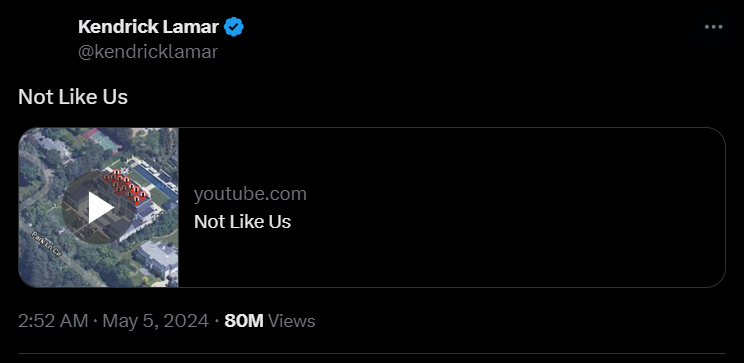Click the white-roofed house at thumbnail bottom

tap(157, 257)
